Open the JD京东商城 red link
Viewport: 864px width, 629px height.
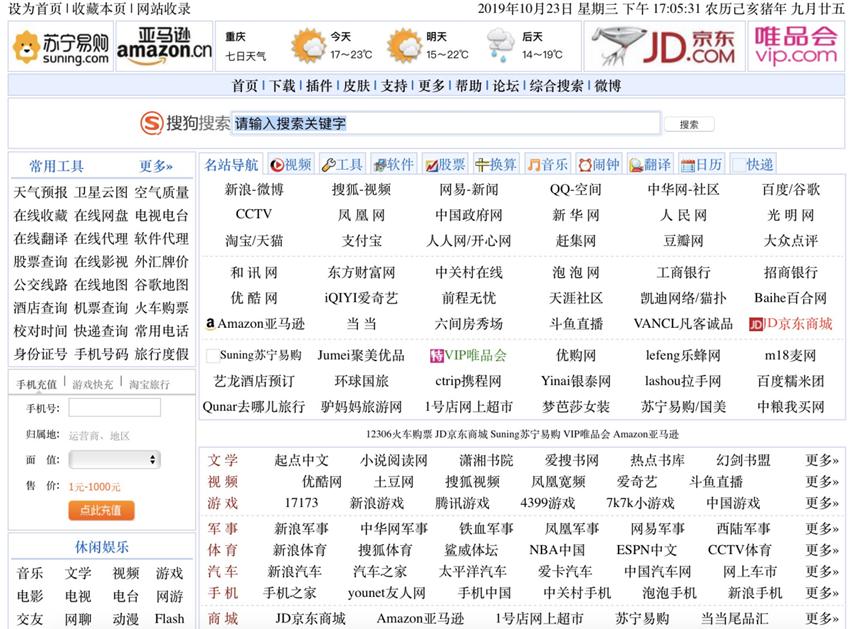tap(790, 323)
